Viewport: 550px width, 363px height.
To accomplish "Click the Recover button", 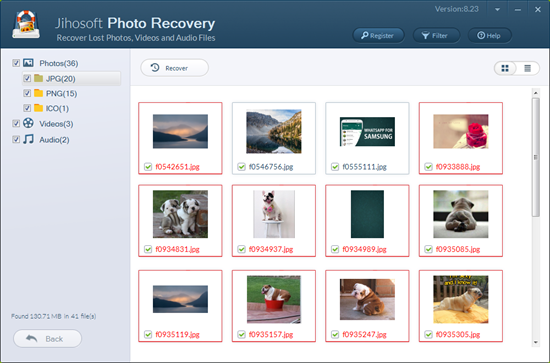I will tap(174, 68).
